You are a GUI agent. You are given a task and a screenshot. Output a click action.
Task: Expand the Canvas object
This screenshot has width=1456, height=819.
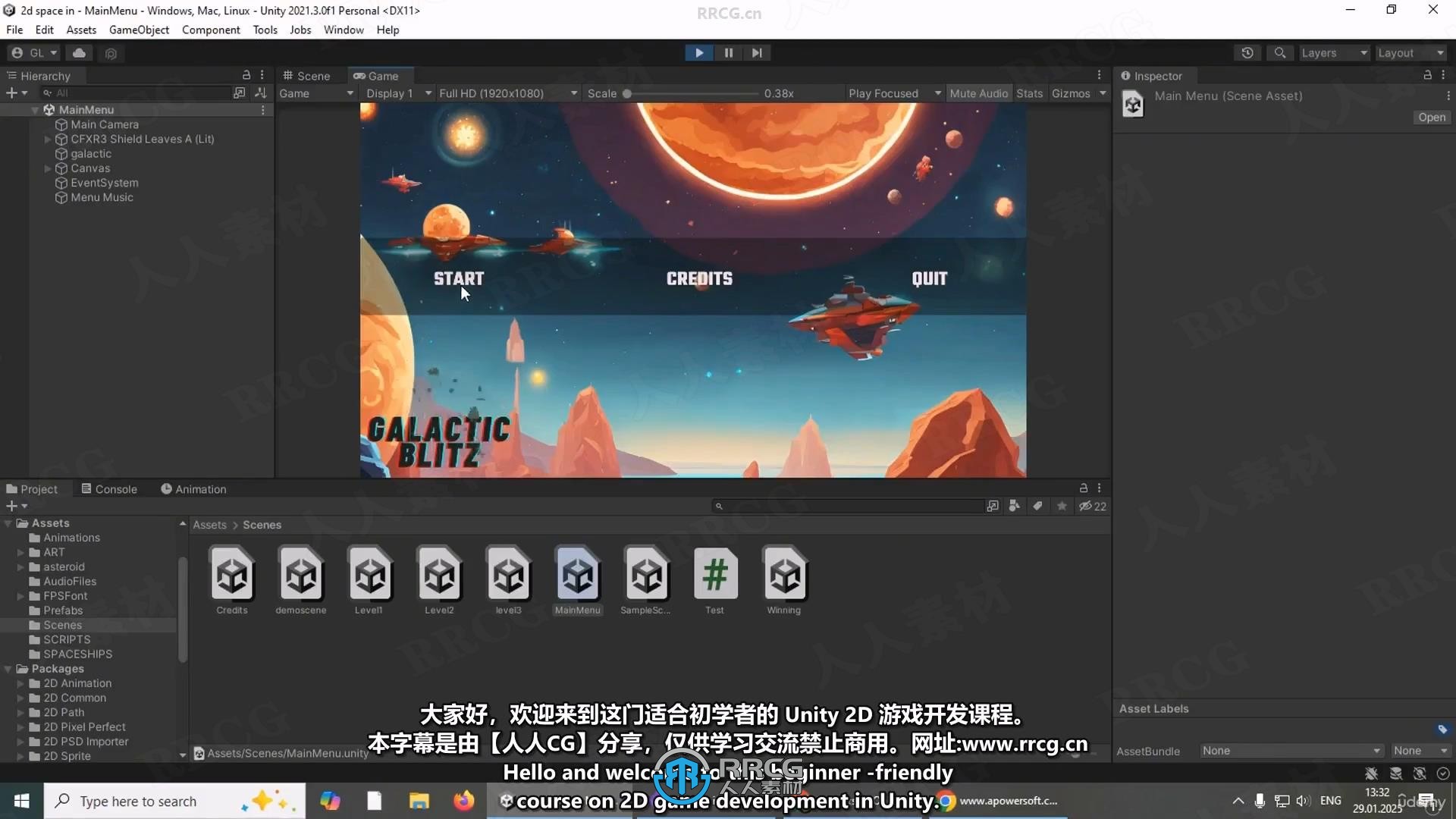point(48,168)
